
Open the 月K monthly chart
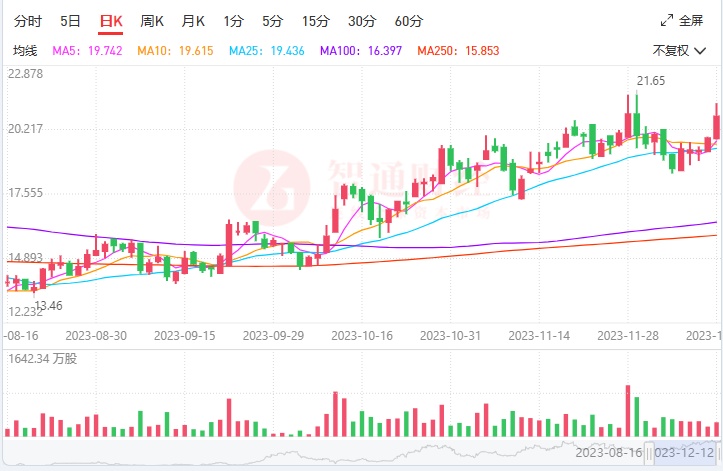(x=193, y=20)
